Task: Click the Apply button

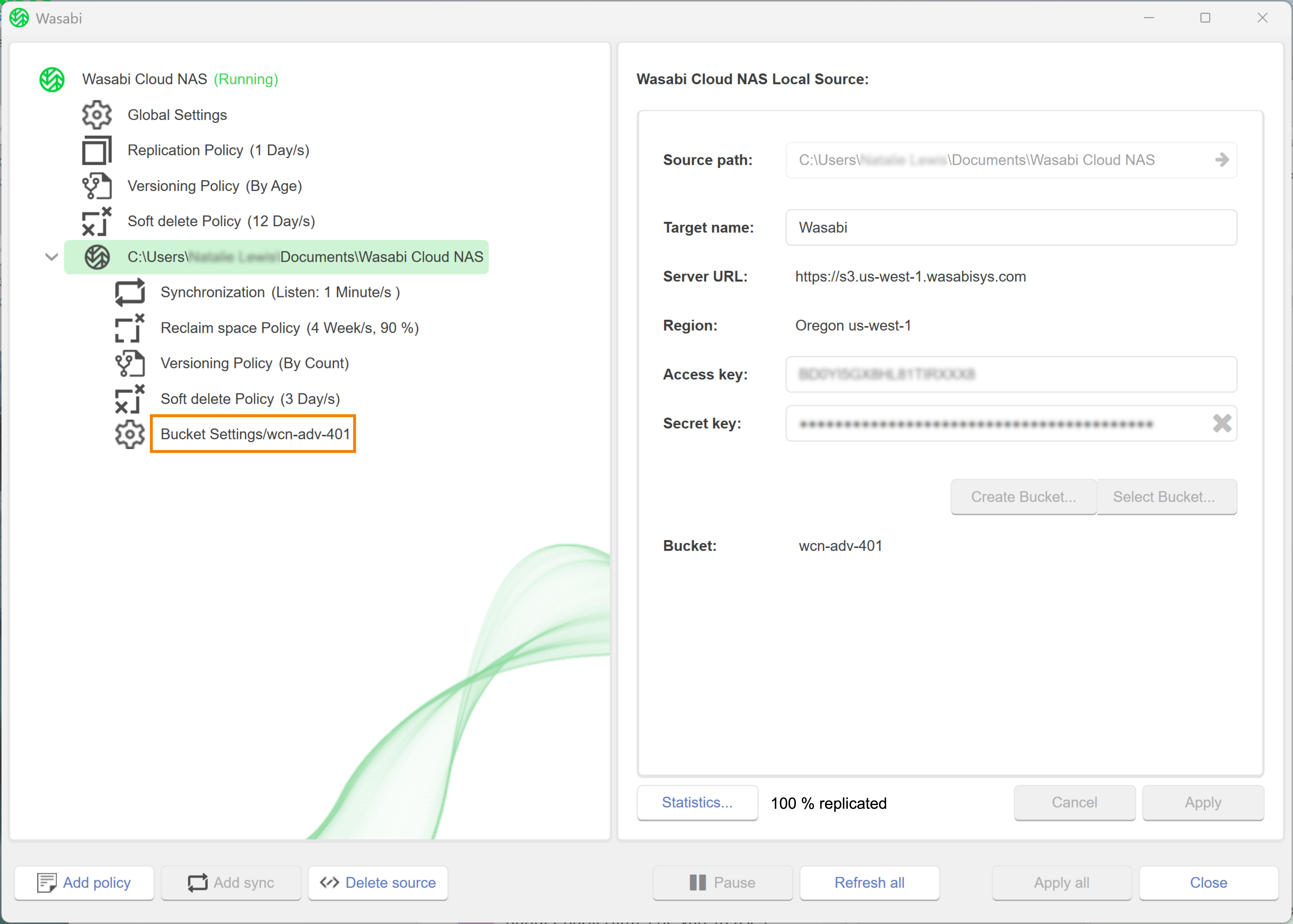Action: (1203, 803)
